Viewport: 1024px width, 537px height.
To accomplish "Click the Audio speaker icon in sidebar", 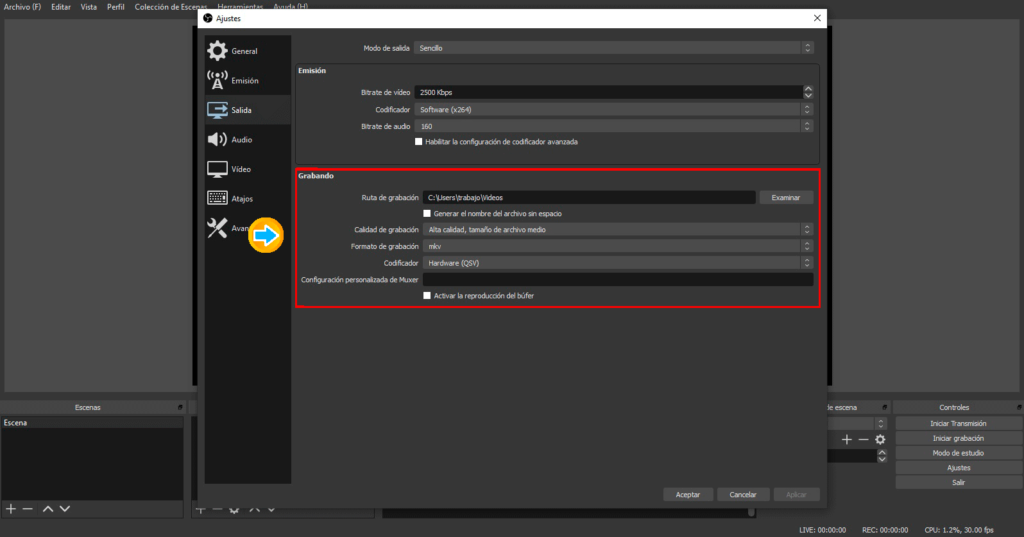I will point(217,140).
